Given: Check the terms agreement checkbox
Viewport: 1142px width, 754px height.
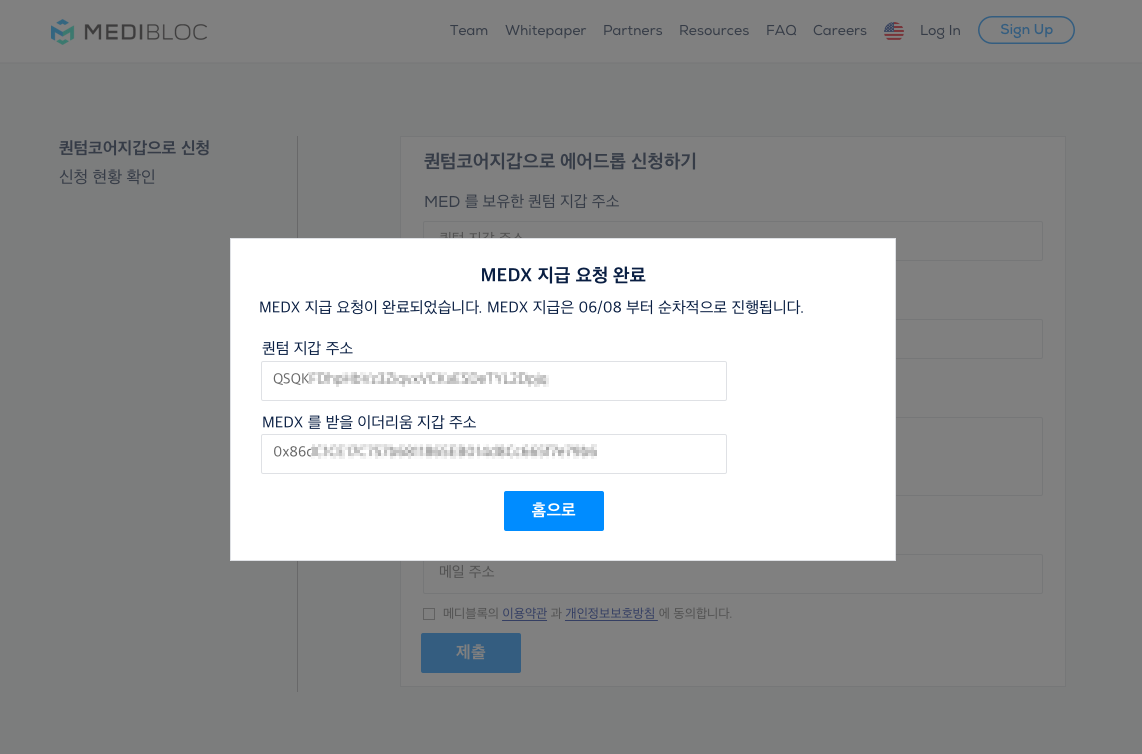Looking at the screenshot, I should tap(429, 613).
